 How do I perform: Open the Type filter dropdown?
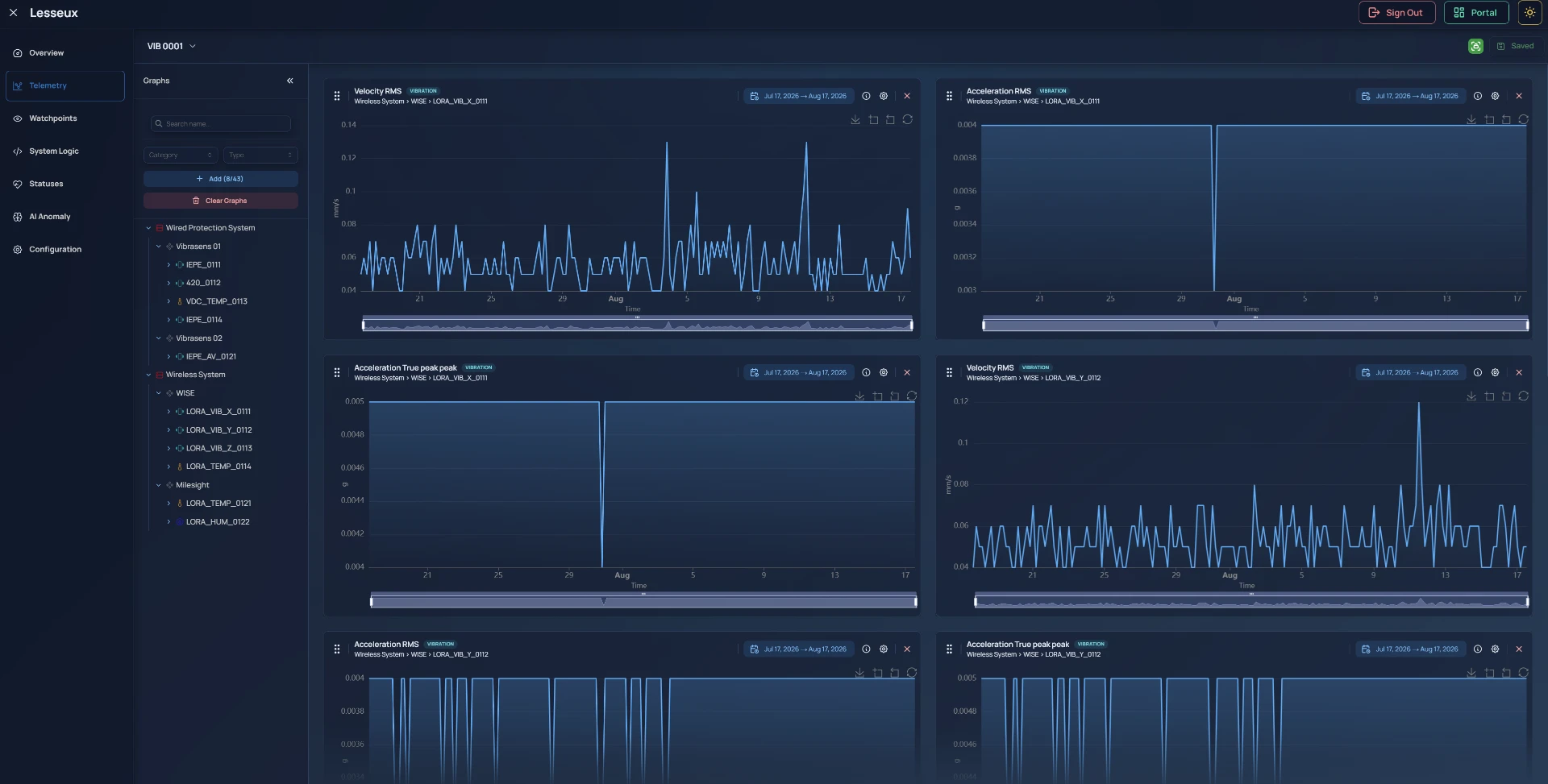(x=260, y=155)
